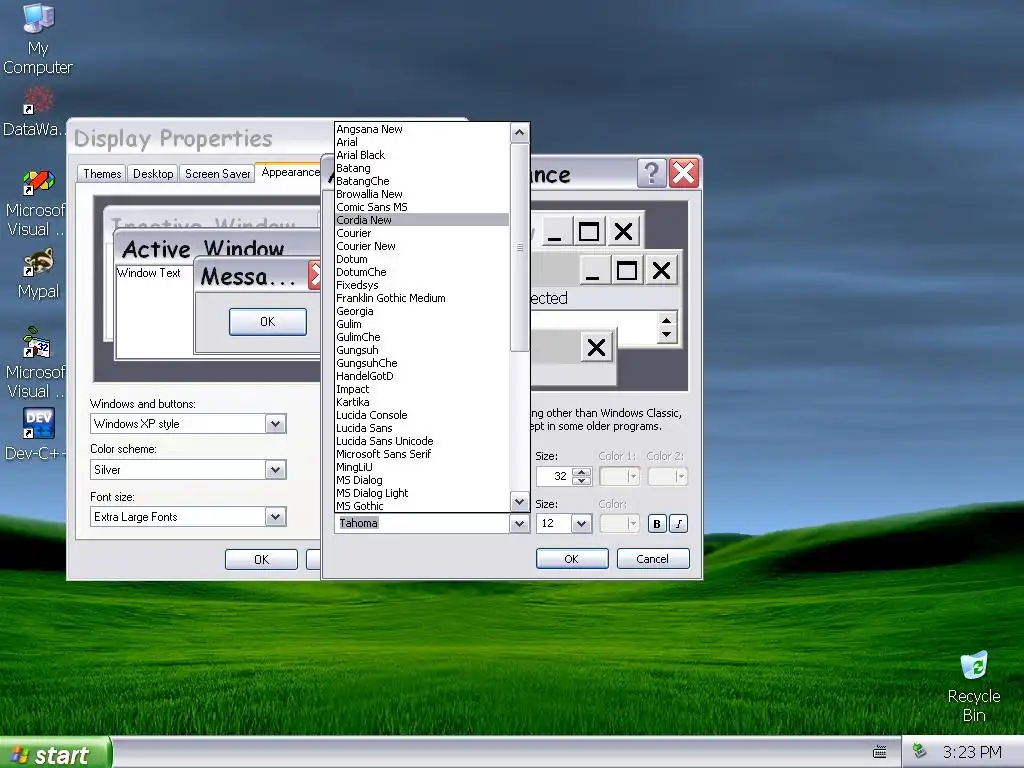Select Batang font in list
Screen dimensions: 1024x768
[422, 168]
